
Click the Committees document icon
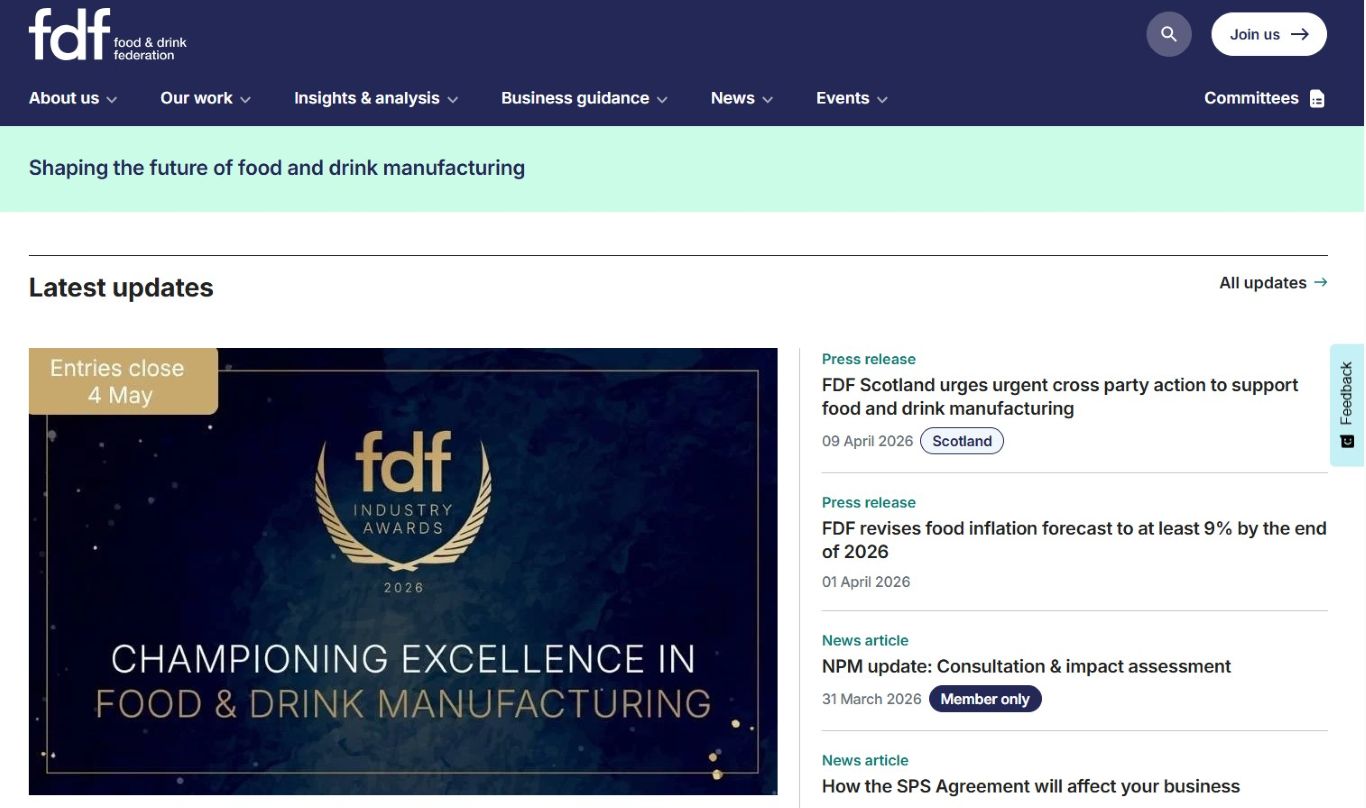point(1317,99)
